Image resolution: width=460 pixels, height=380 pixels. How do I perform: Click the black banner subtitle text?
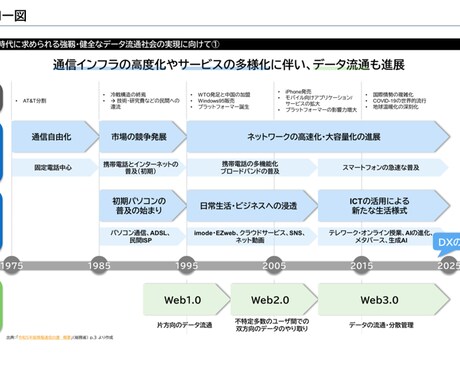tap(110, 44)
